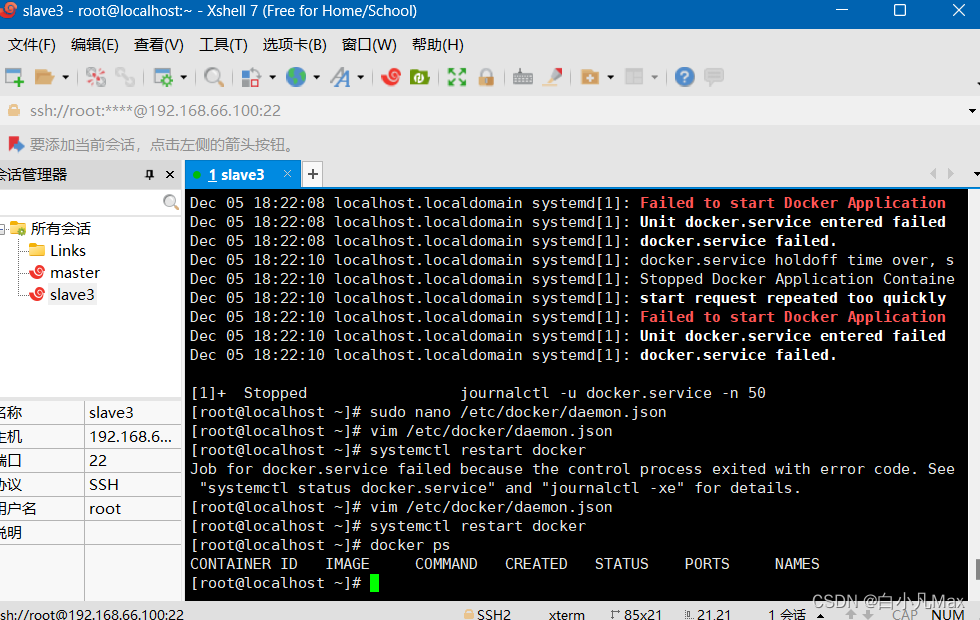Click the Open folder toolbar icon

click(x=44, y=78)
